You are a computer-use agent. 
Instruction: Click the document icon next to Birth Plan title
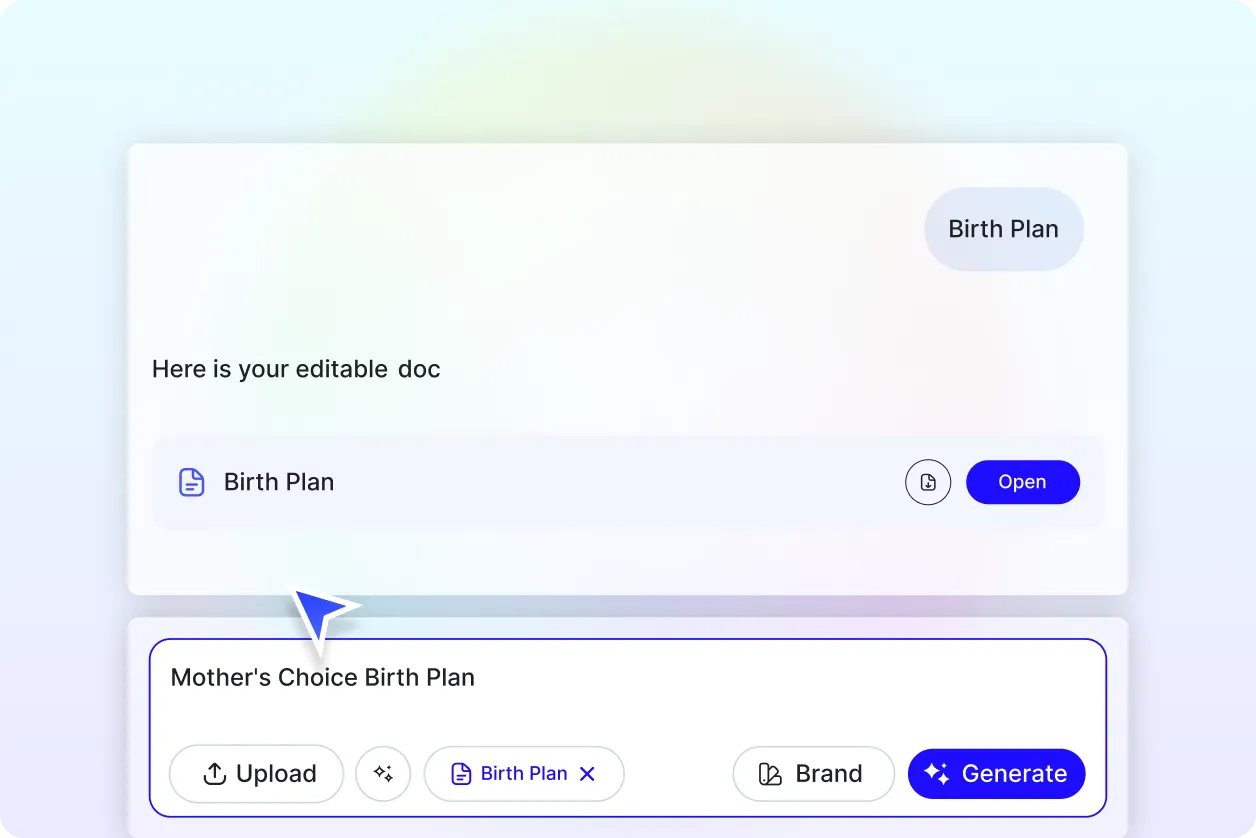point(191,482)
